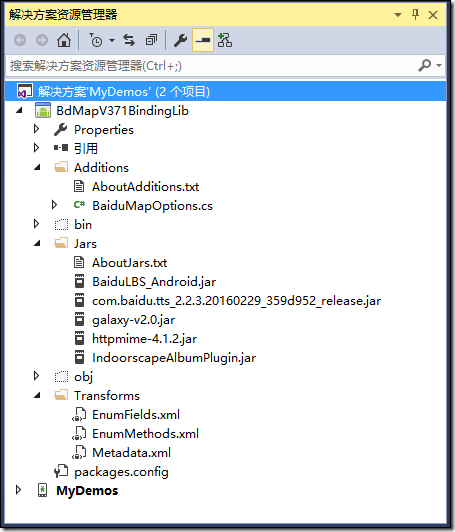This screenshot has width=455, height=532.
Task: Expand the MyDemos project node
Action: 18,490
